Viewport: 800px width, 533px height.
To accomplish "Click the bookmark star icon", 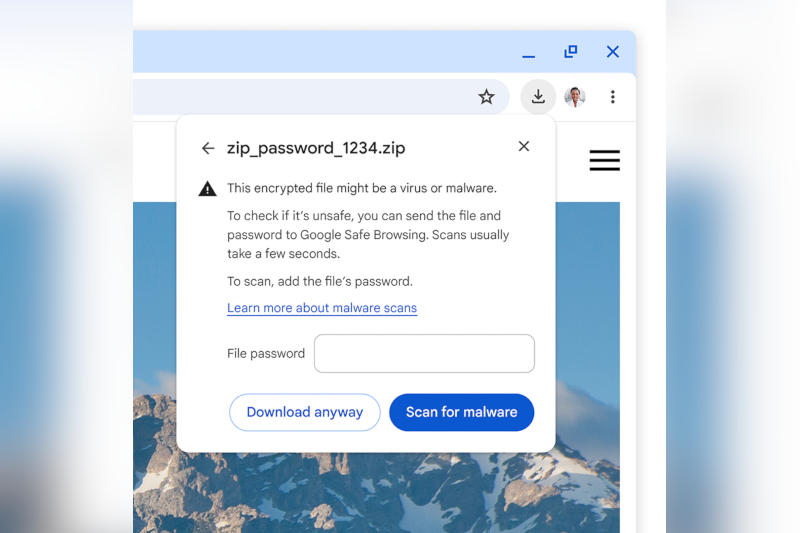I will click(x=486, y=97).
